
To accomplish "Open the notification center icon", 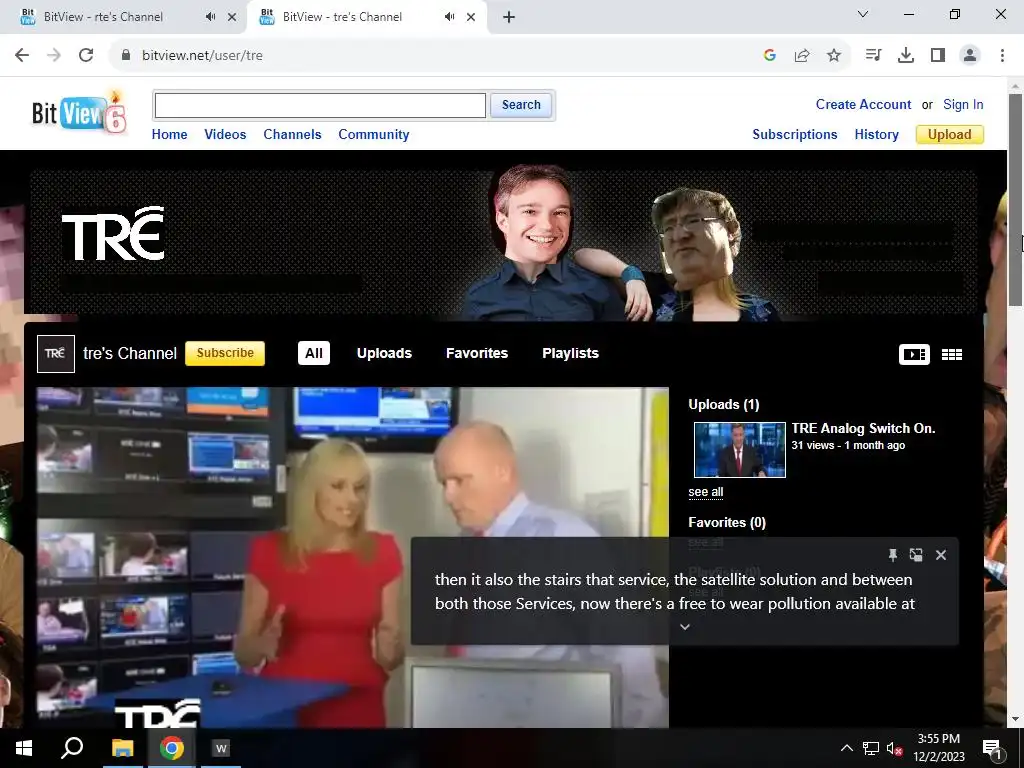I will pyautogui.click(x=992, y=748).
